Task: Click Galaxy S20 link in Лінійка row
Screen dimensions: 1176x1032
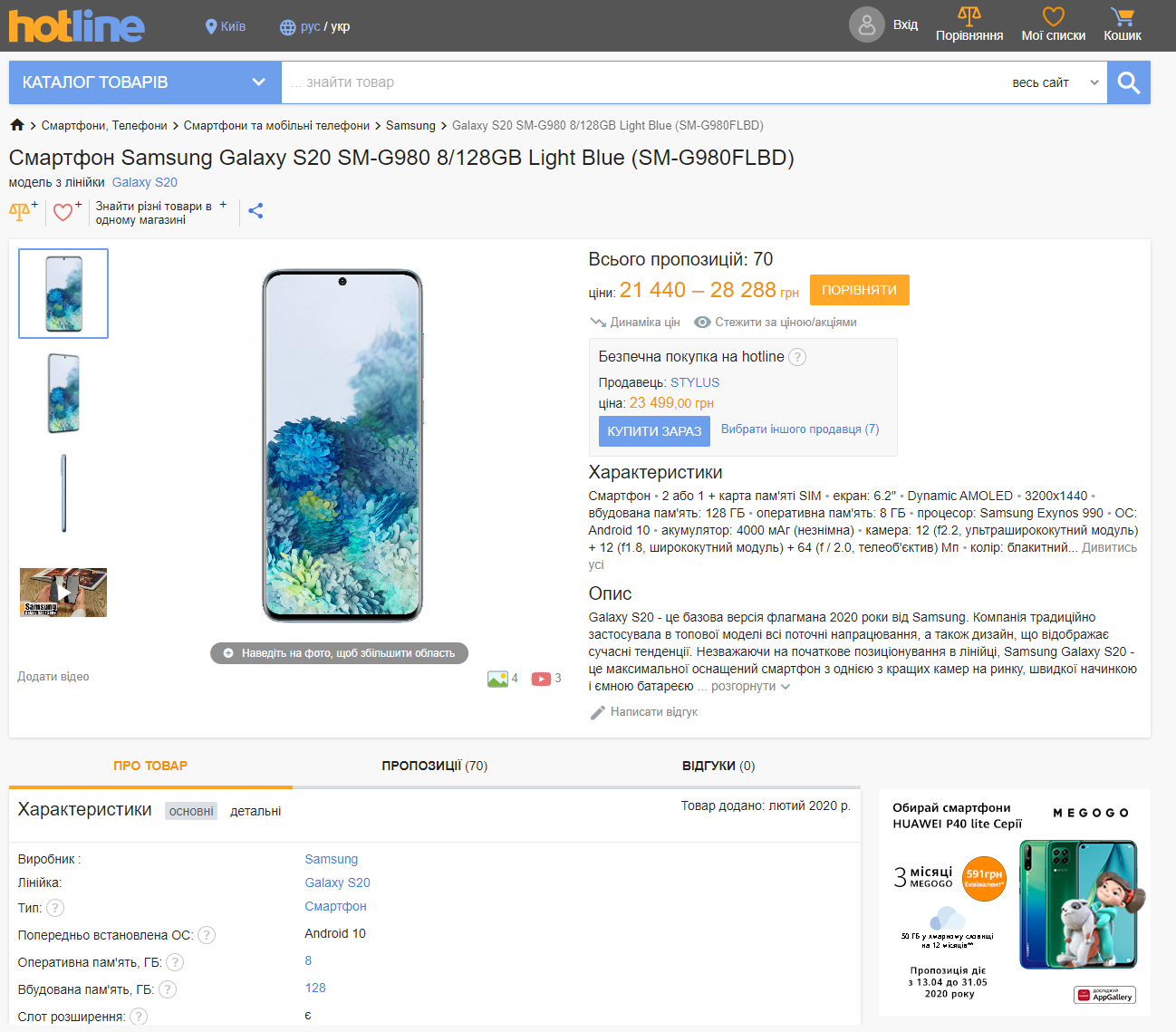Action: click(338, 883)
